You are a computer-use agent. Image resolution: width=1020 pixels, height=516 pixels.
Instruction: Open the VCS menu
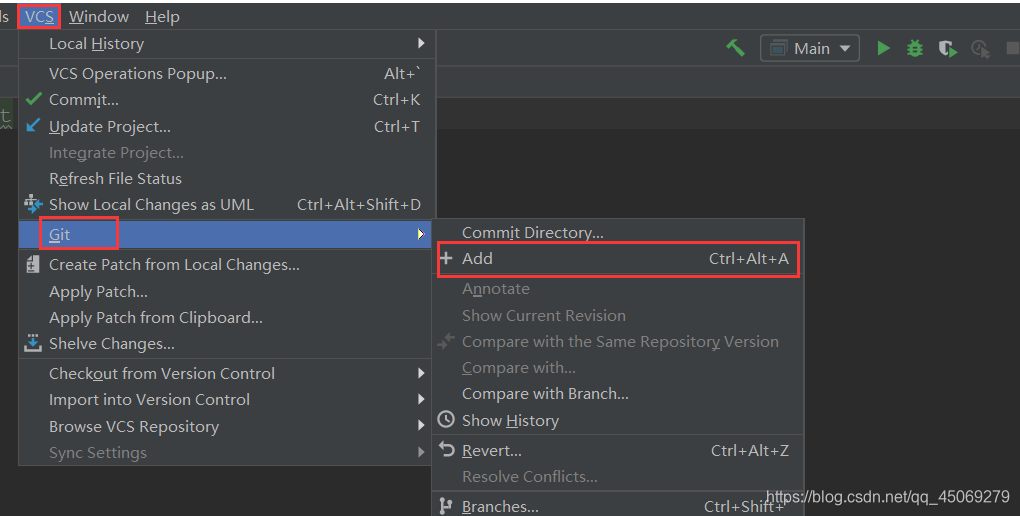point(40,16)
